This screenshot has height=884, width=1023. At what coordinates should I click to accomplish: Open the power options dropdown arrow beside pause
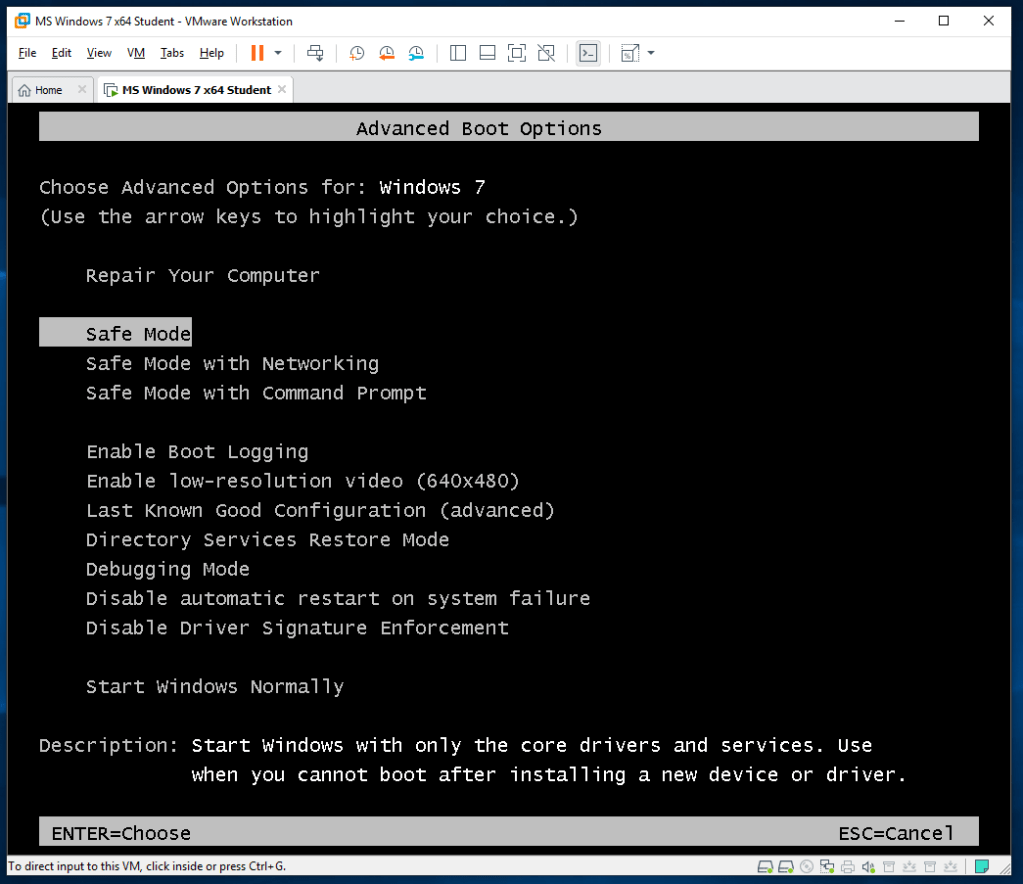point(278,53)
